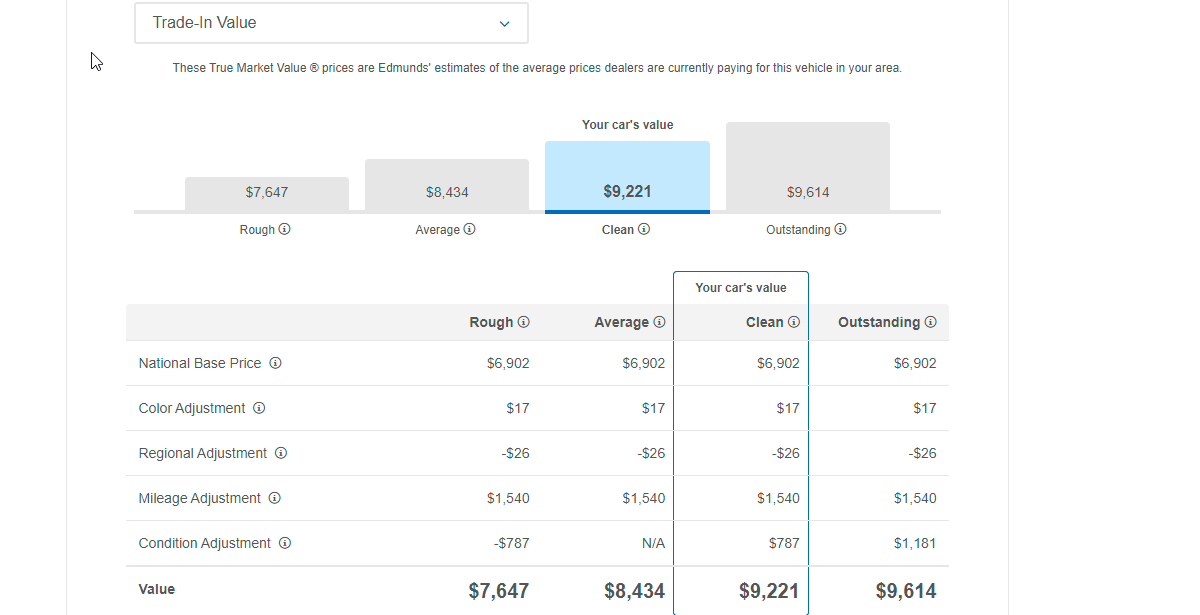Click the chevron arrow in Trade-In Value box
1200x615 pixels.
point(504,24)
